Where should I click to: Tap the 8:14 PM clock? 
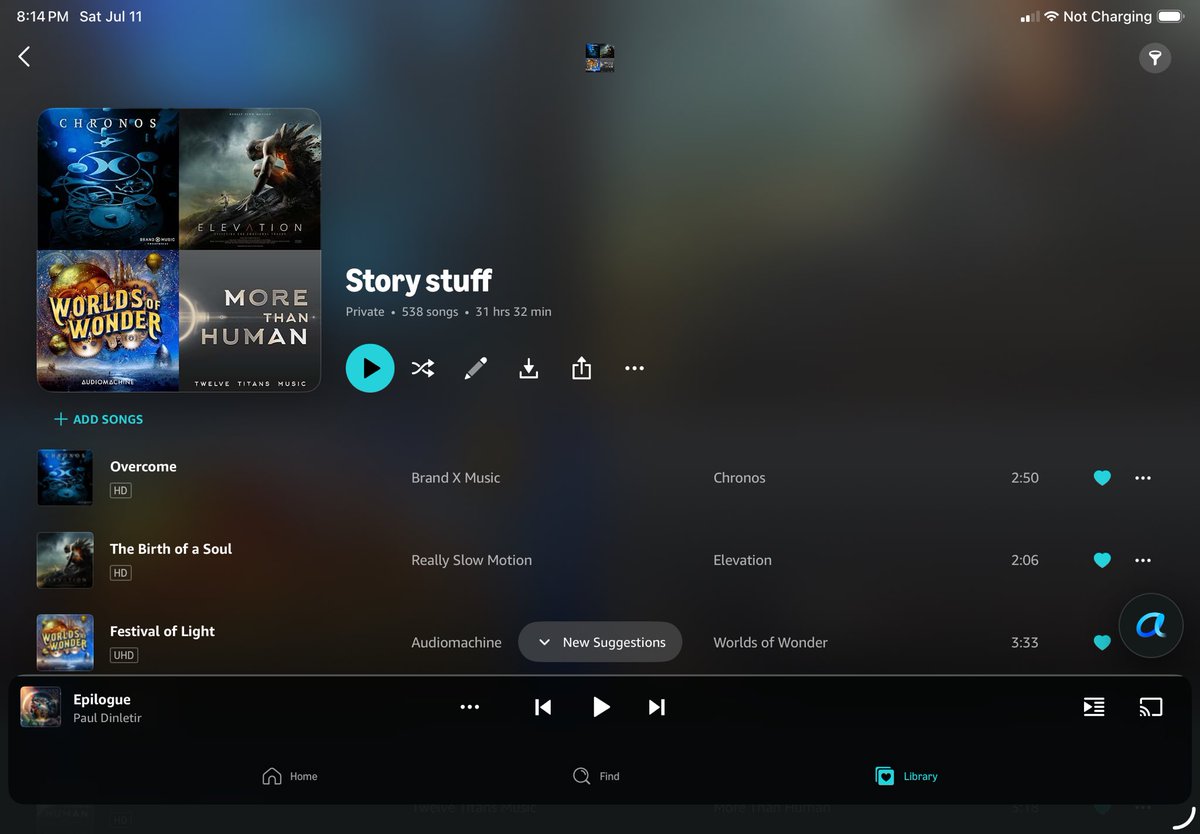43,17
